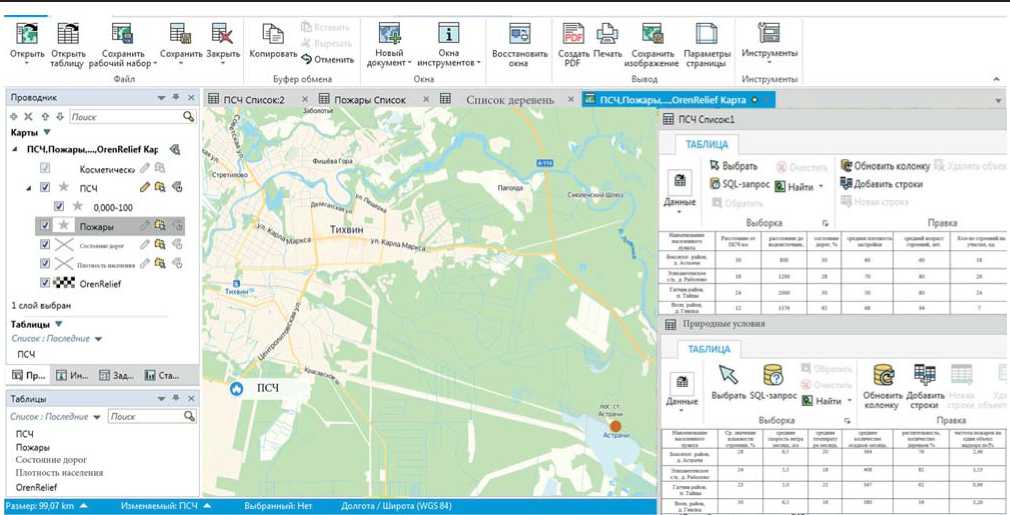Toggle the Состояние дорог layer checkbox
Viewport: 1010px width, 515px height.
(x=45, y=244)
